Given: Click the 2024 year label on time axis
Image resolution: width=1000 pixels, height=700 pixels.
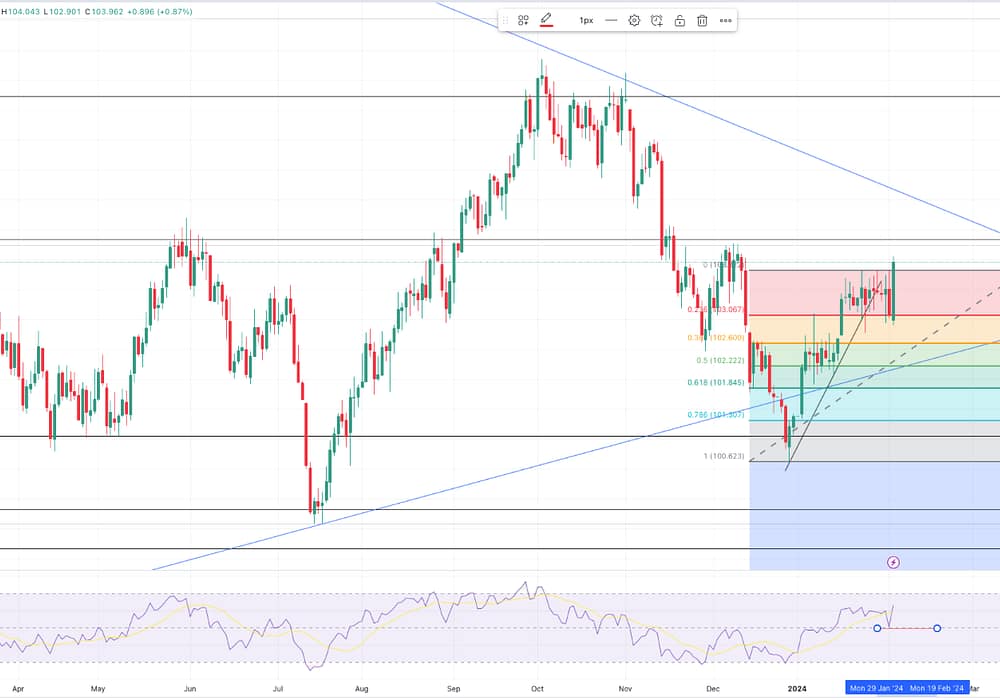Looking at the screenshot, I should 797,688.
